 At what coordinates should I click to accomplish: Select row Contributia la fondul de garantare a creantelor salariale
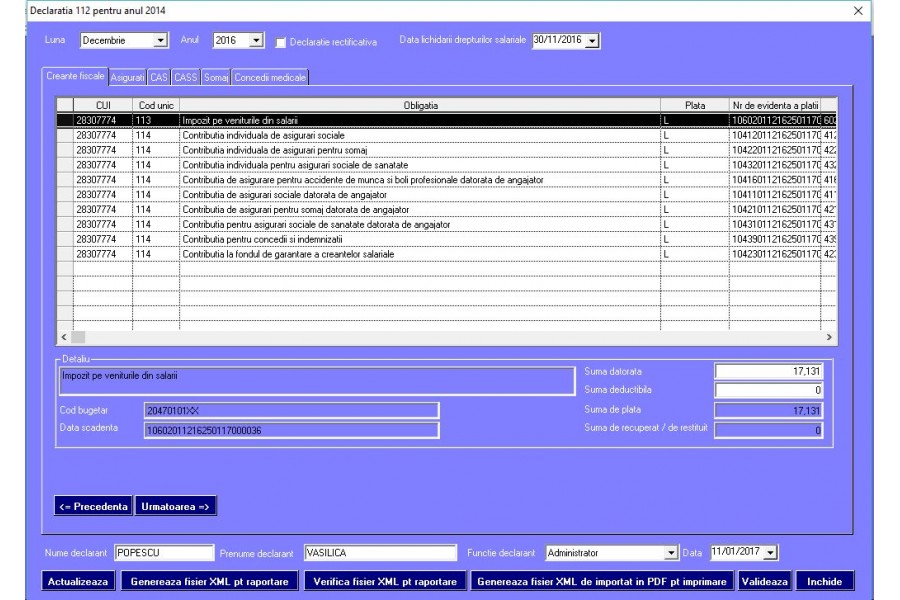tap(447, 254)
